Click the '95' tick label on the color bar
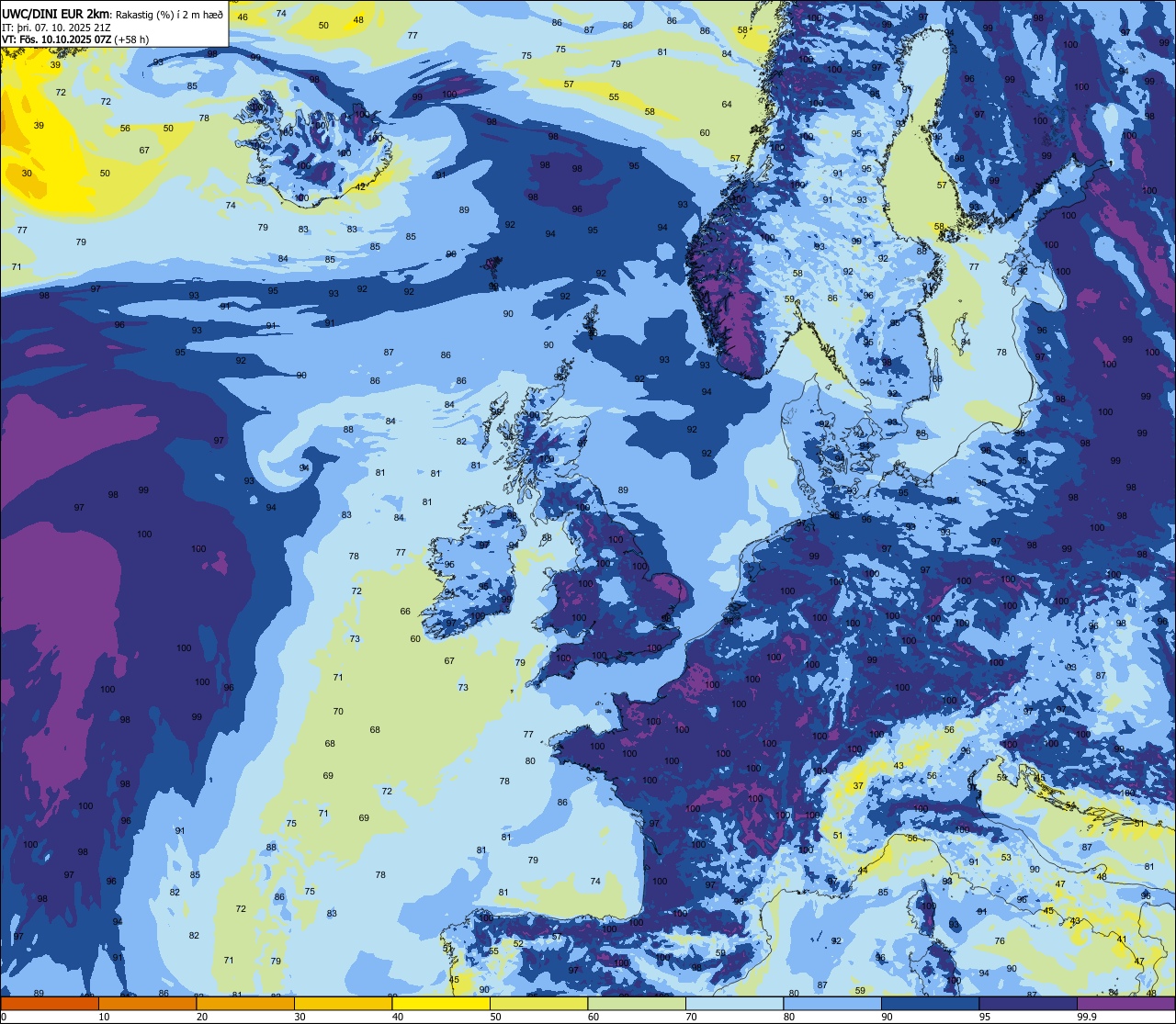1176x1024 pixels. click(x=985, y=1017)
